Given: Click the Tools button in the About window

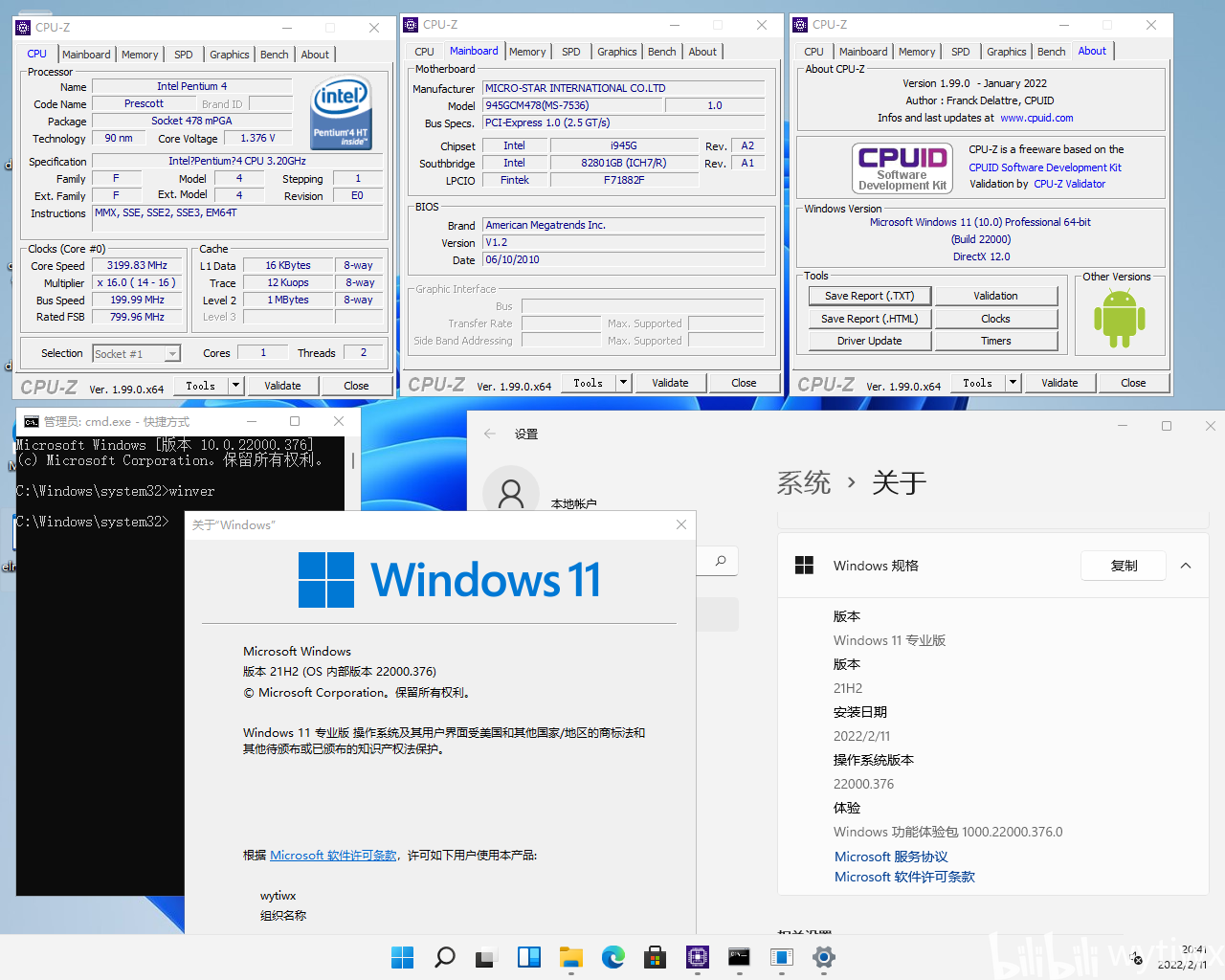Looking at the screenshot, I should pyautogui.click(x=978, y=383).
